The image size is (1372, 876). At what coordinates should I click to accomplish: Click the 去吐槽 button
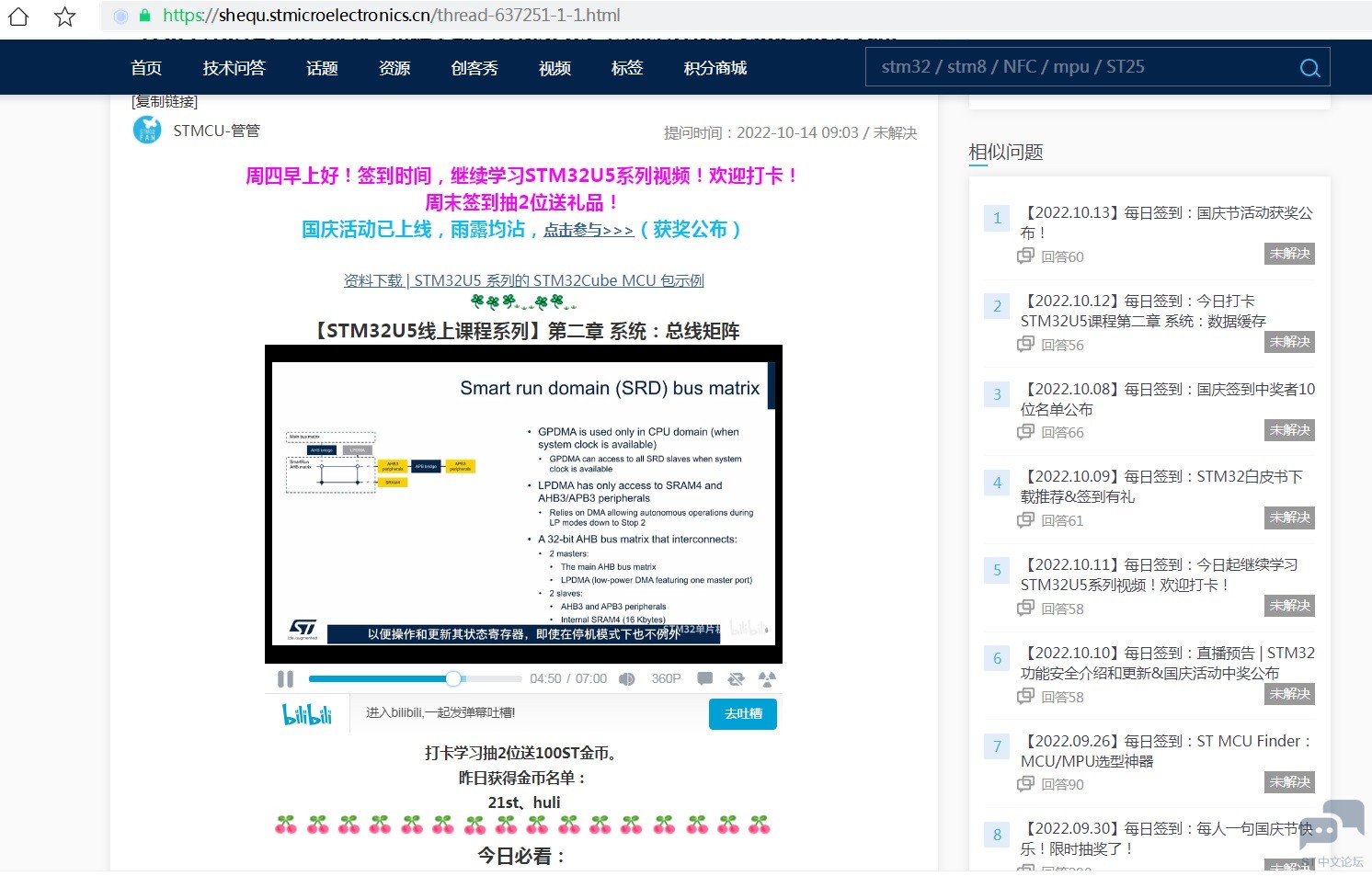coord(743,714)
